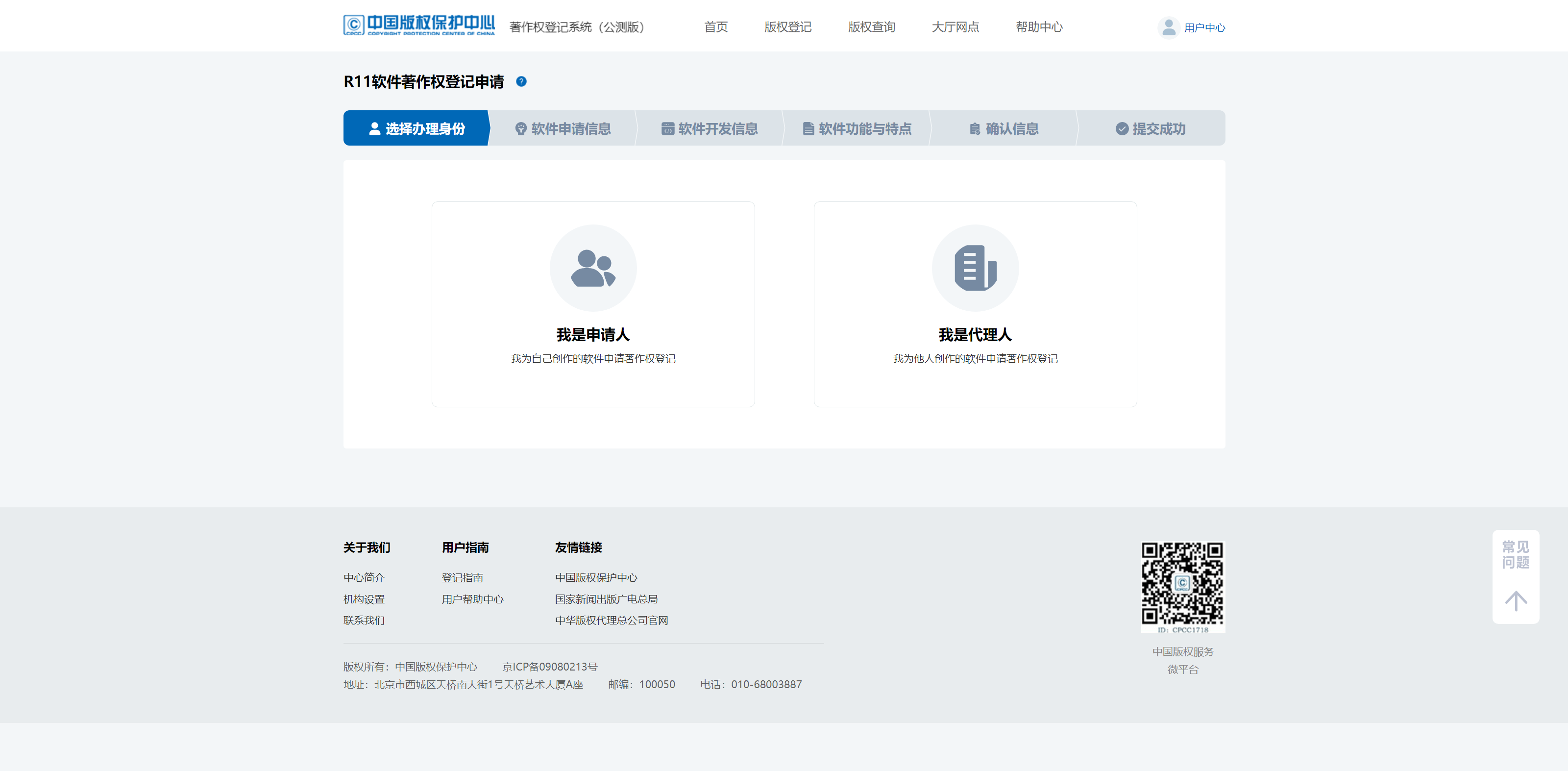Open the help question mark icon

521,81
